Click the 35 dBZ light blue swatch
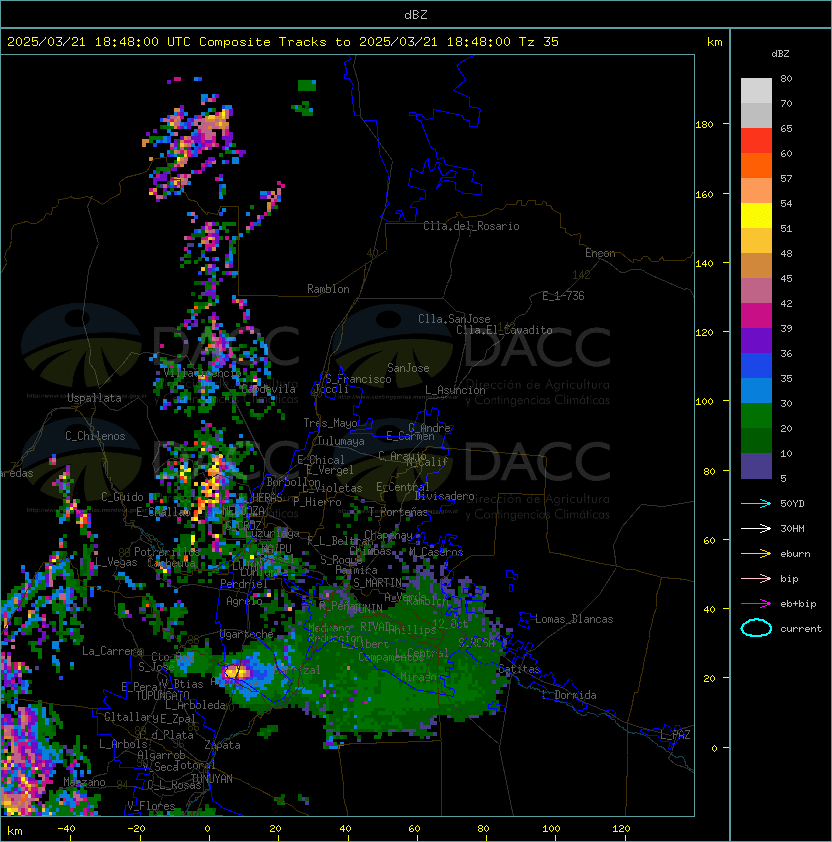The height and width of the screenshot is (842, 832). pos(756,390)
